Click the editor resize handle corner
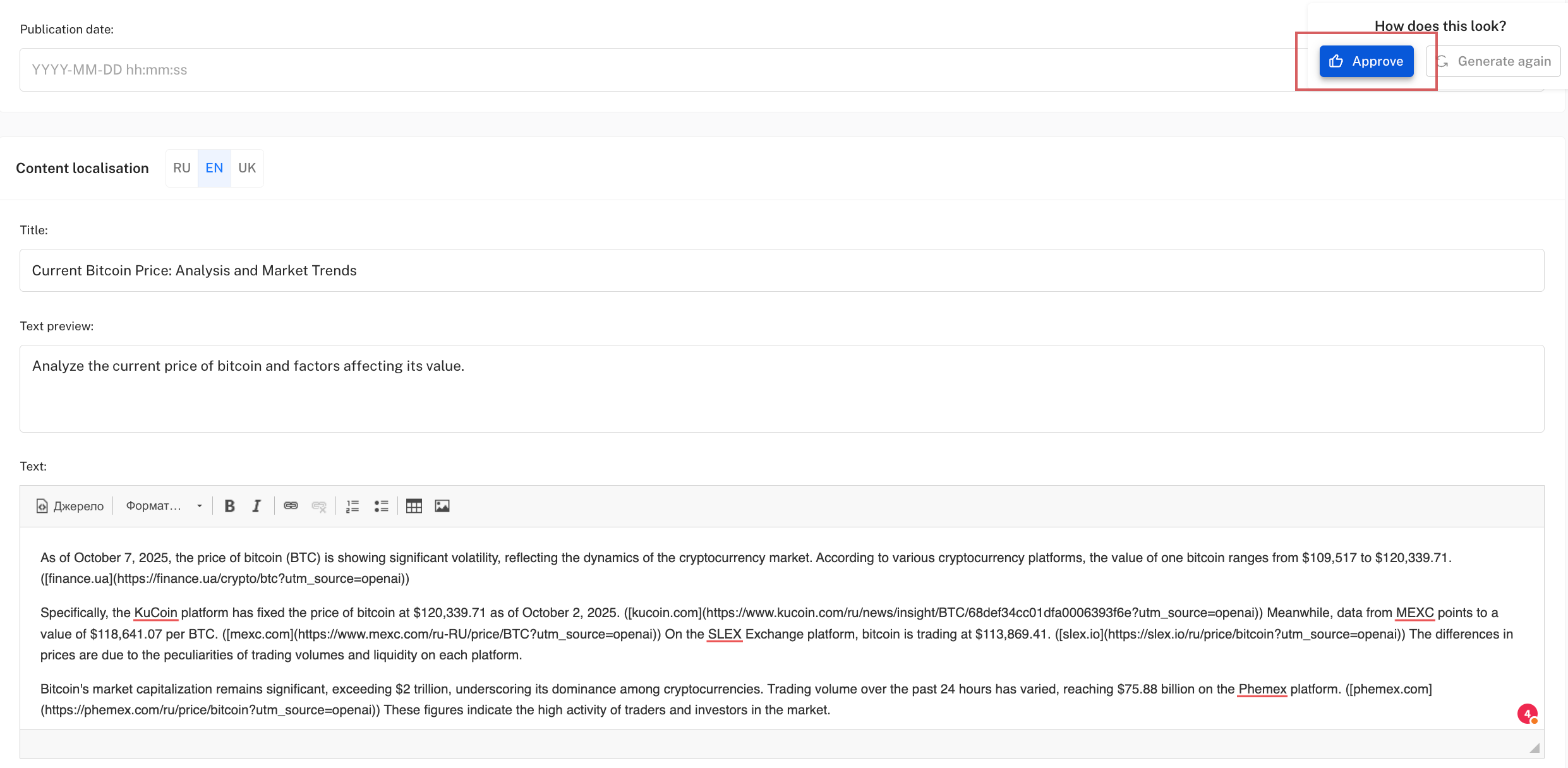Screen dimensions: 1568x768 tap(1535, 748)
